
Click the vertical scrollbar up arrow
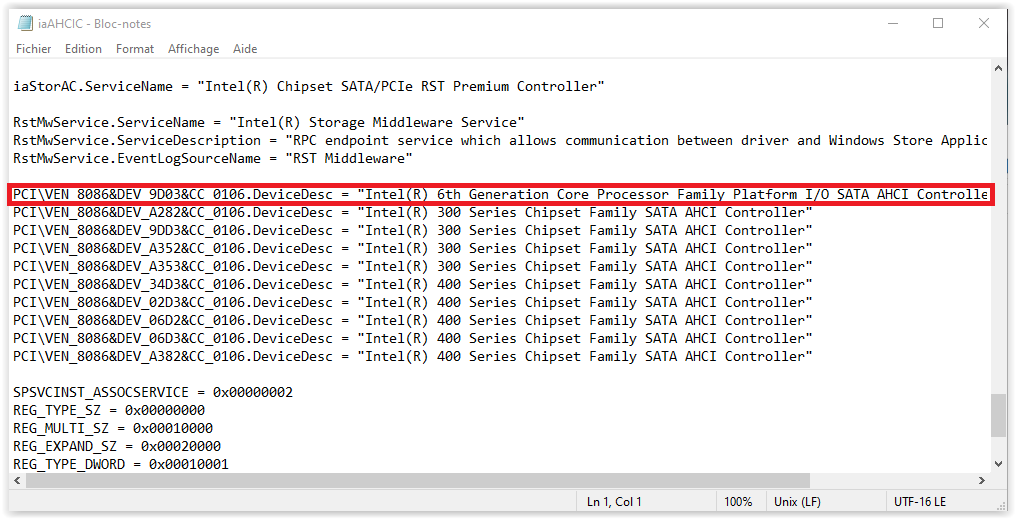click(999, 68)
